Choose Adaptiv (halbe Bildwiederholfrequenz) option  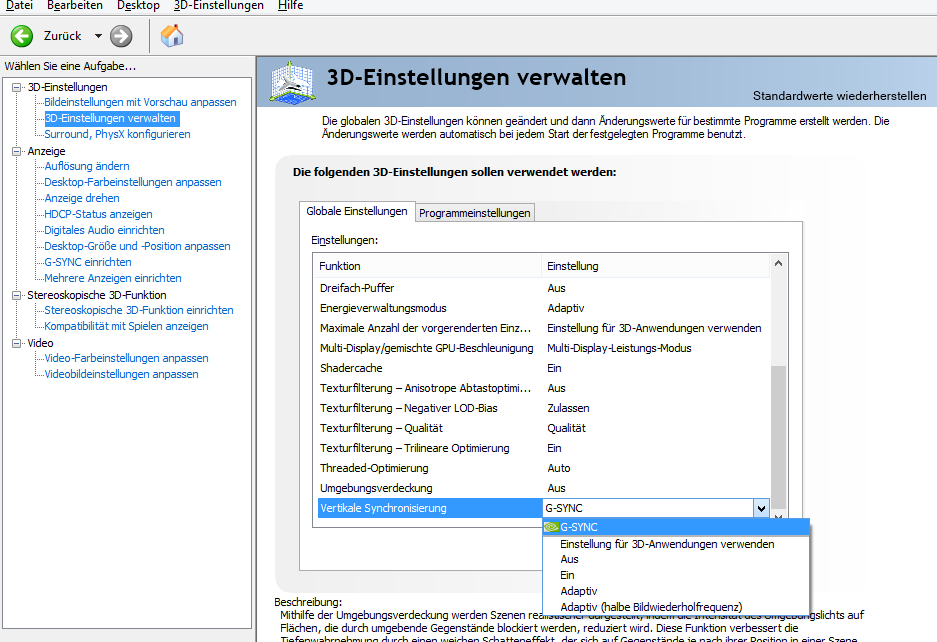point(676,607)
